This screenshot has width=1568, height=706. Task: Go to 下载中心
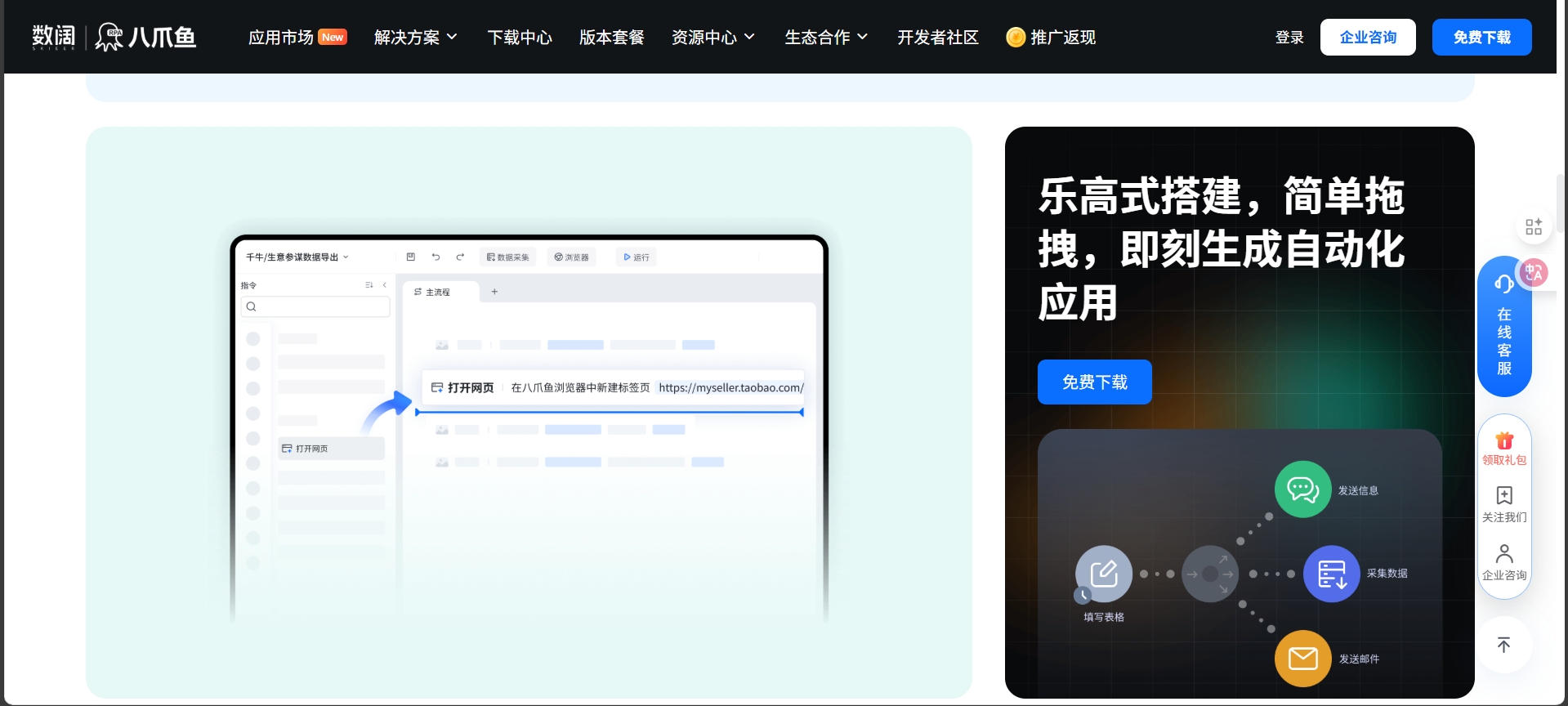pos(520,38)
